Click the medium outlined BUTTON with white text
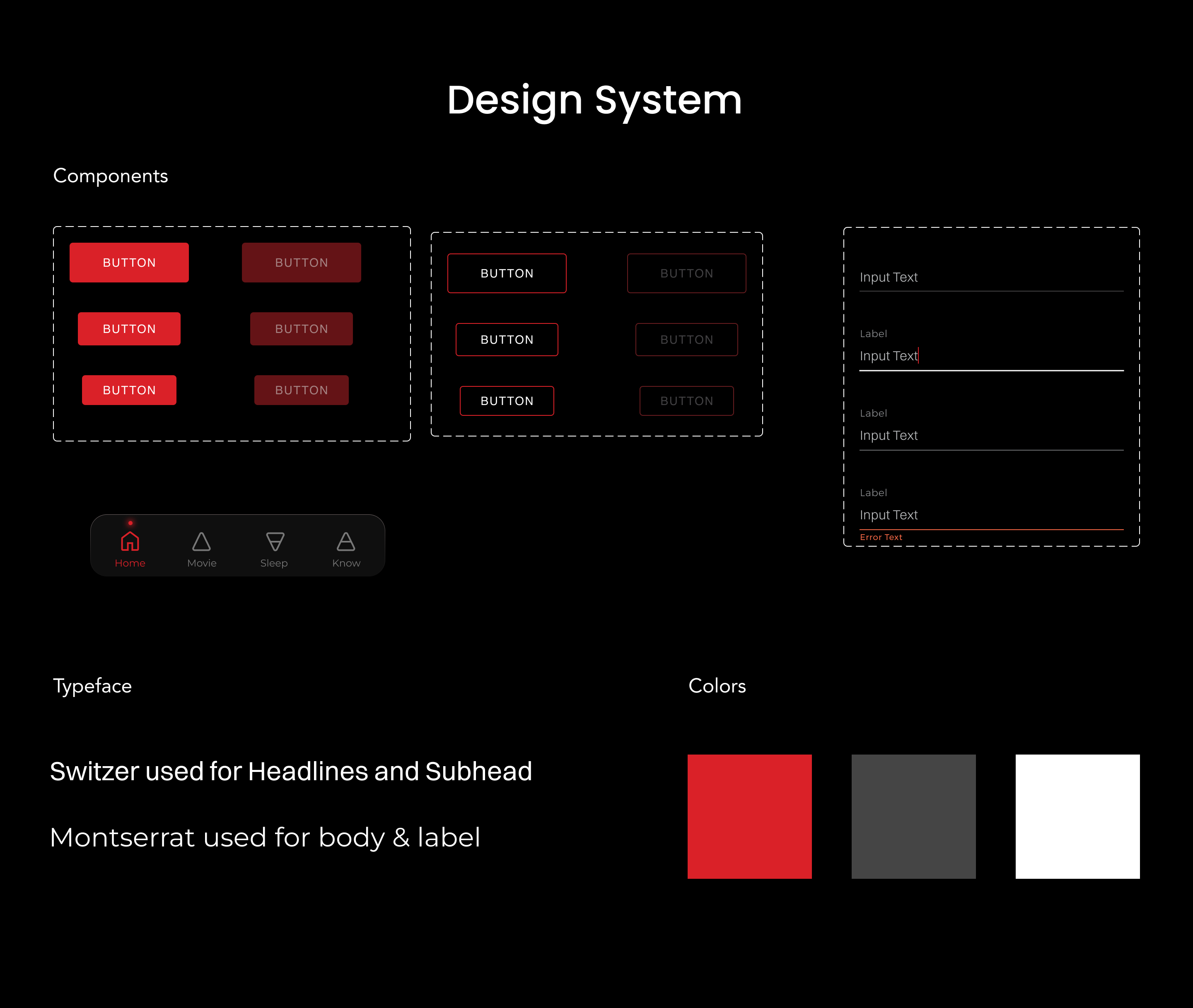Viewport: 1193px width, 1008px height. point(507,340)
